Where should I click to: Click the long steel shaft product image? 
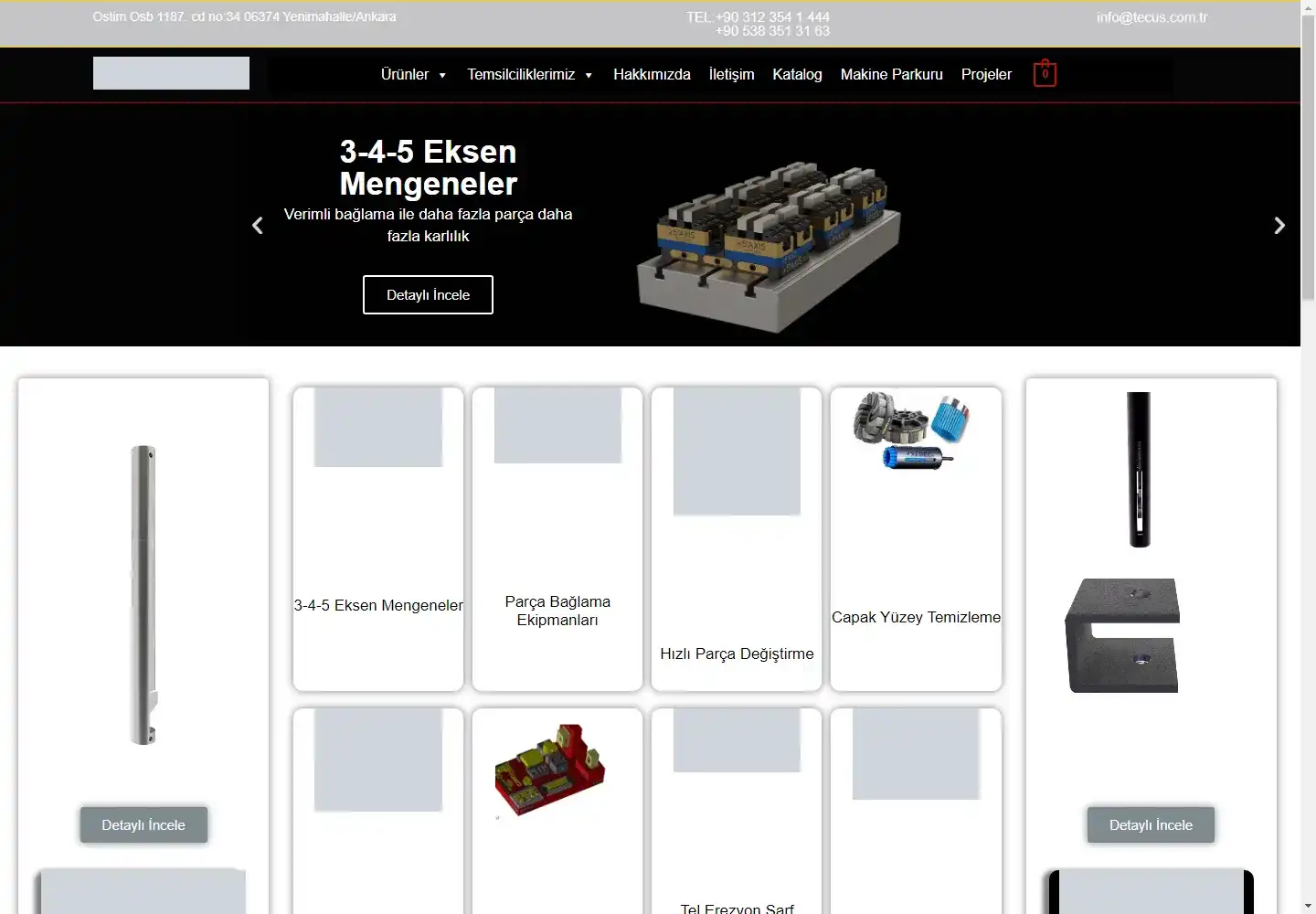tap(143, 594)
